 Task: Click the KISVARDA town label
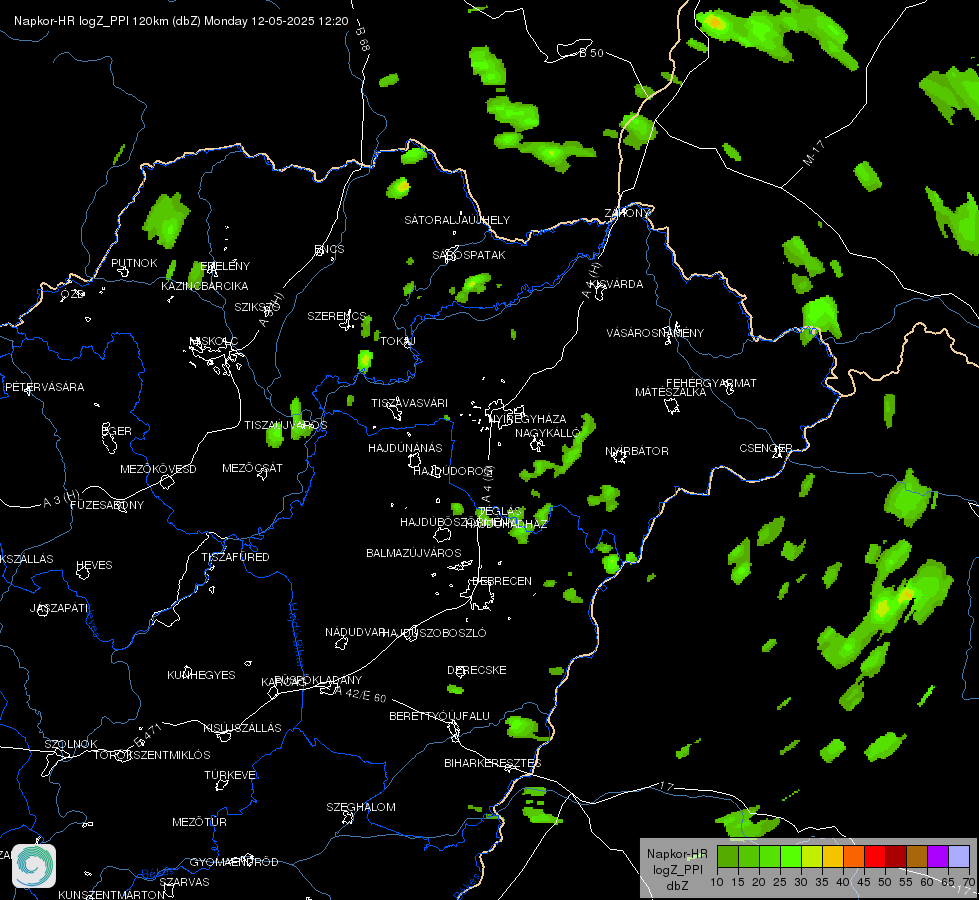[616, 284]
